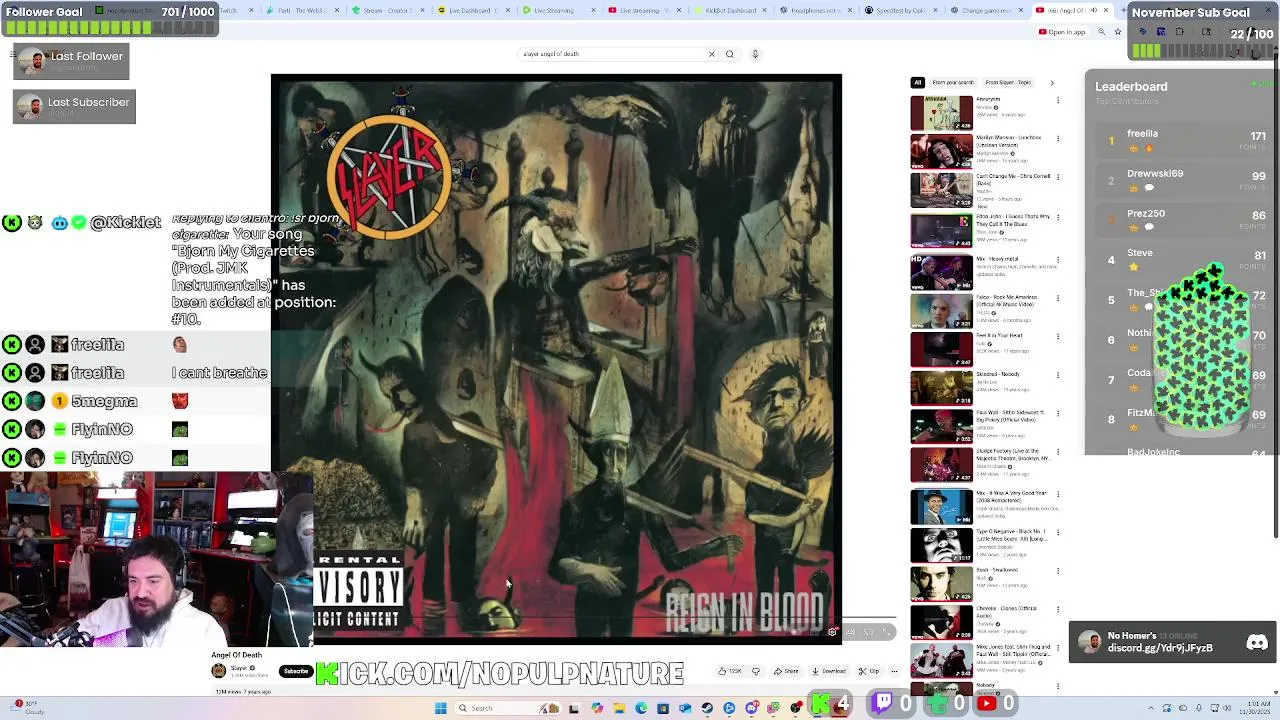Clear the YouTube search box with the X
Viewport: 1280px width, 720px height.
pyautogui.click(x=712, y=54)
